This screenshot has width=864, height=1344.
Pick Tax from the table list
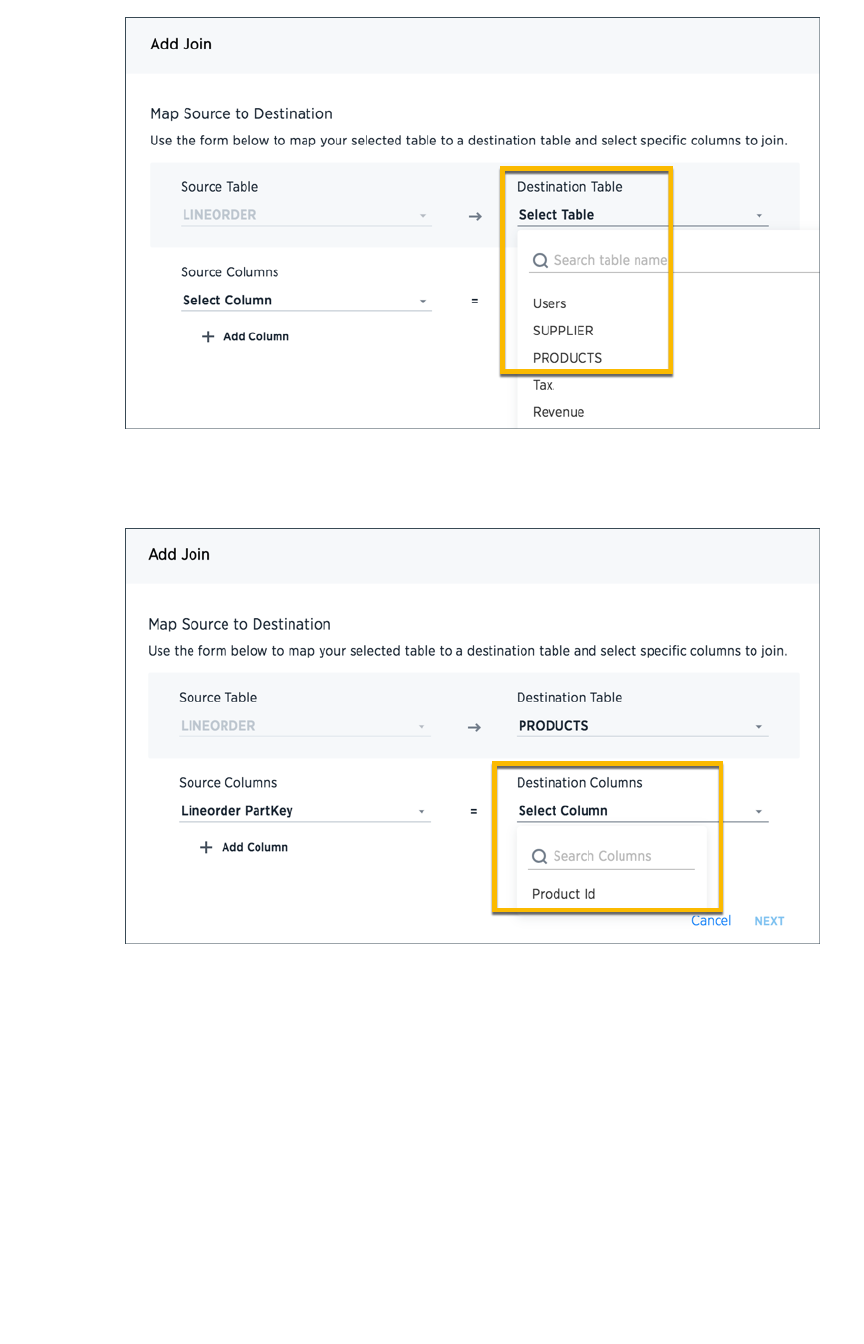pos(543,385)
